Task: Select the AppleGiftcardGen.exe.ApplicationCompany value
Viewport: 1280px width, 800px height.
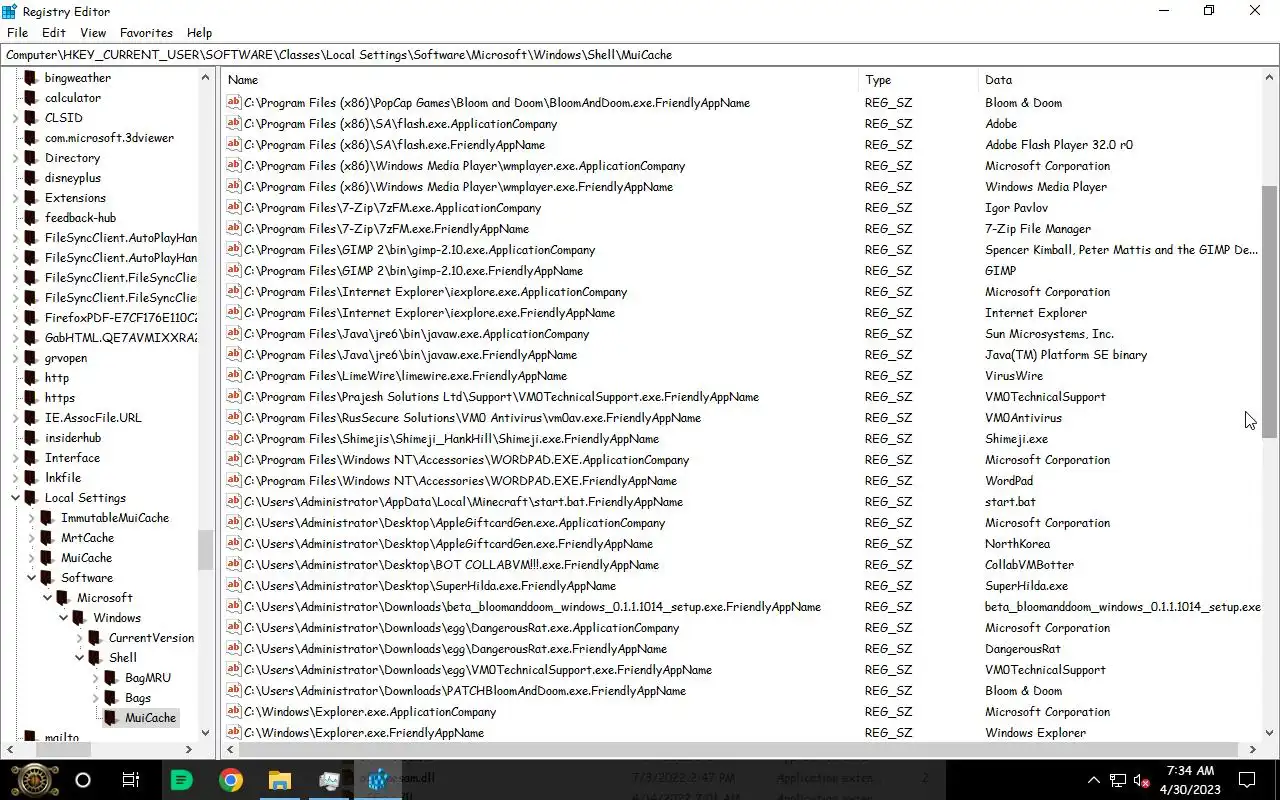Action: coord(454,522)
